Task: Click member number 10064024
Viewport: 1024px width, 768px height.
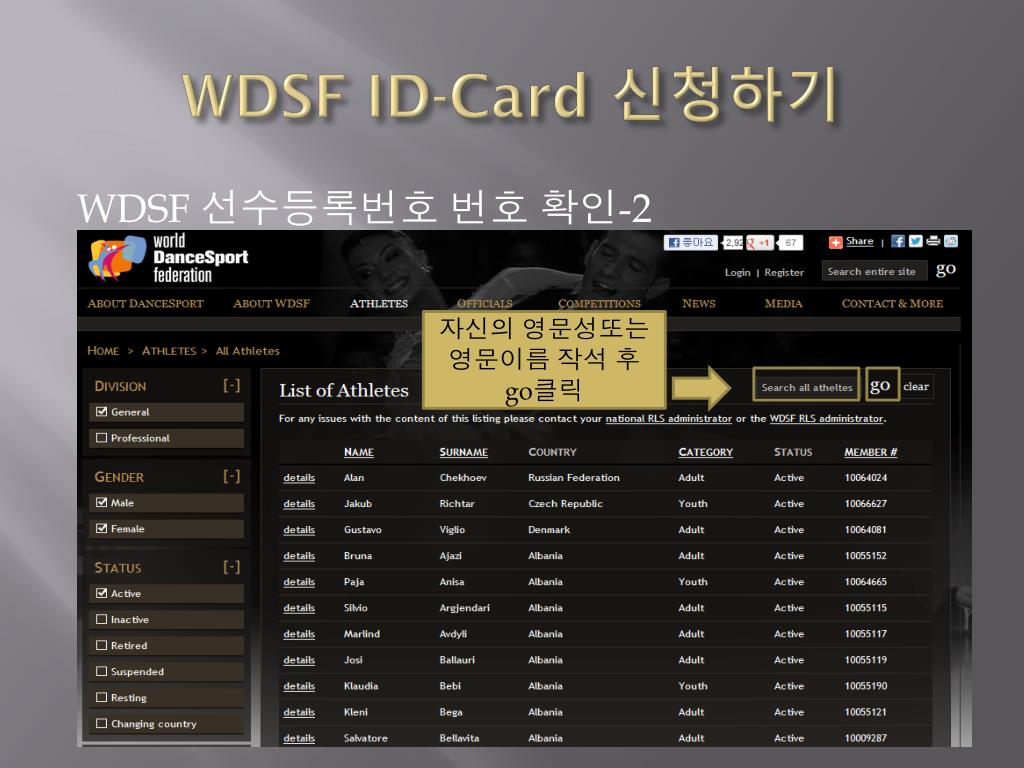Action: pyautogui.click(x=866, y=477)
